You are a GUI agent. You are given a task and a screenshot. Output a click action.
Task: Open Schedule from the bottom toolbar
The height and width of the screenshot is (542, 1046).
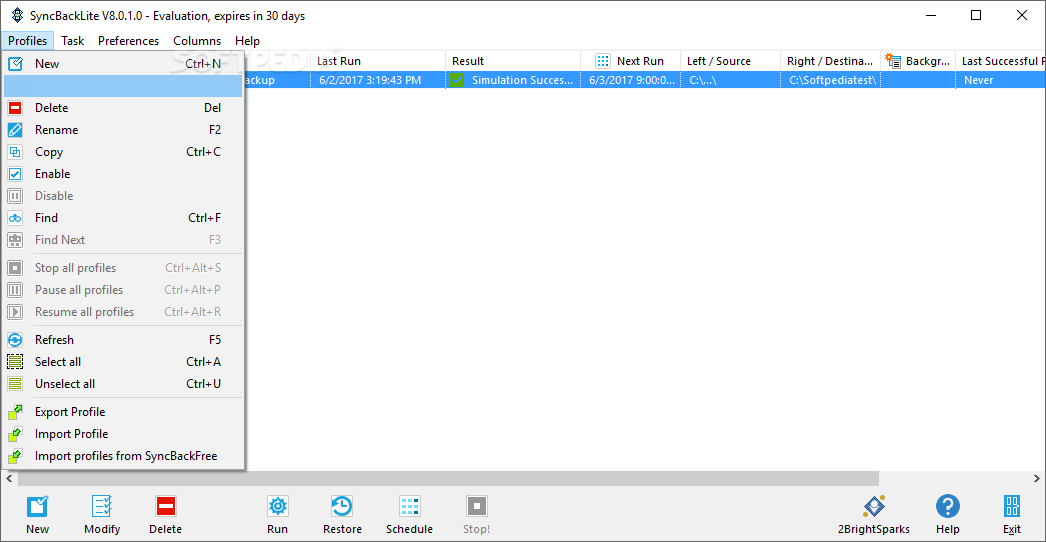(410, 515)
